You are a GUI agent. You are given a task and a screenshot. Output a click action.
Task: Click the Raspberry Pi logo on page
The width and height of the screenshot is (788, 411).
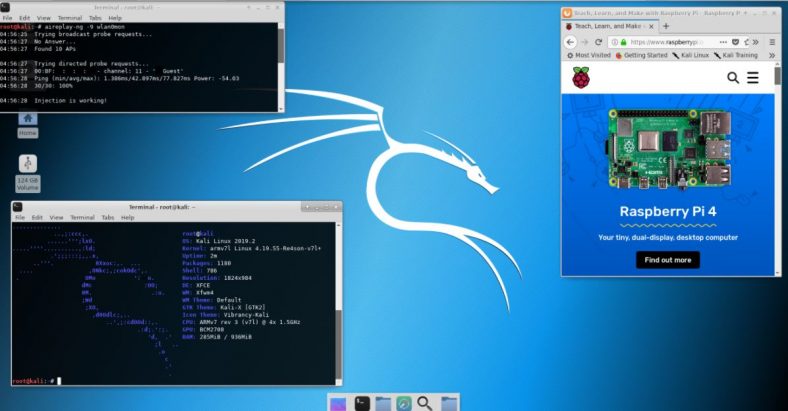click(581, 77)
